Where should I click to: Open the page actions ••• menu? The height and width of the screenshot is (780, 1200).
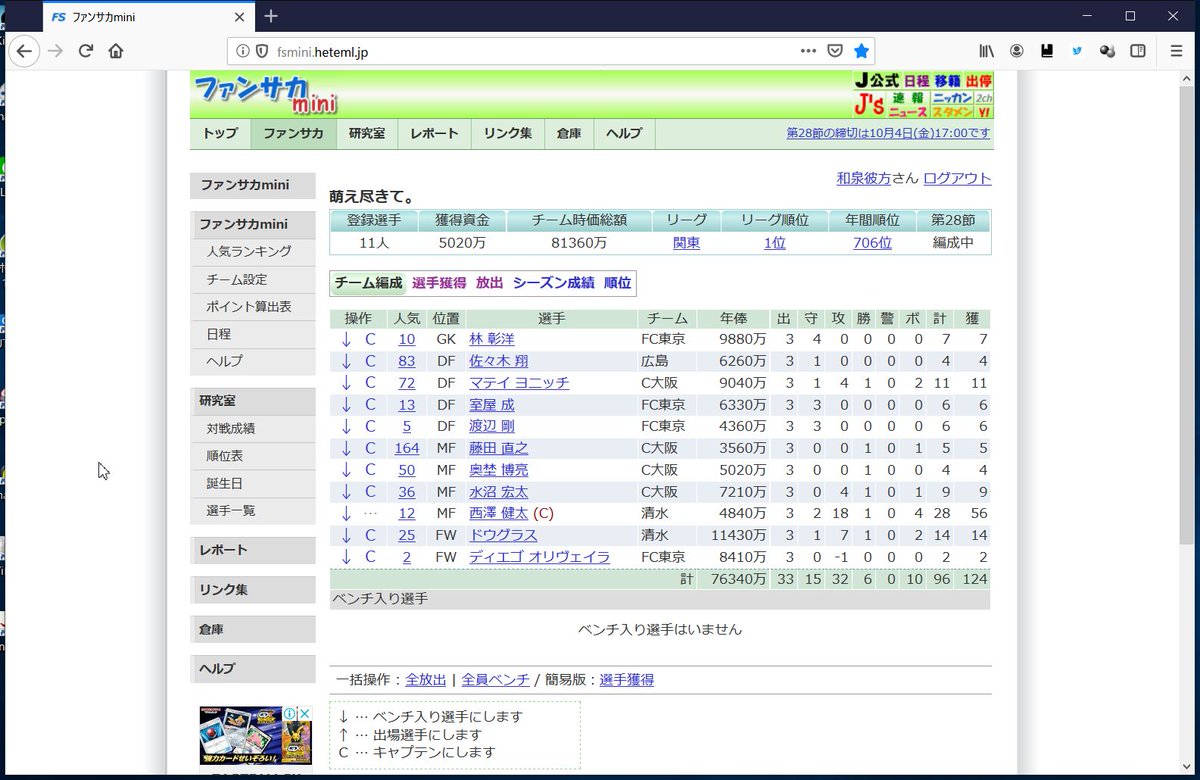(x=808, y=49)
